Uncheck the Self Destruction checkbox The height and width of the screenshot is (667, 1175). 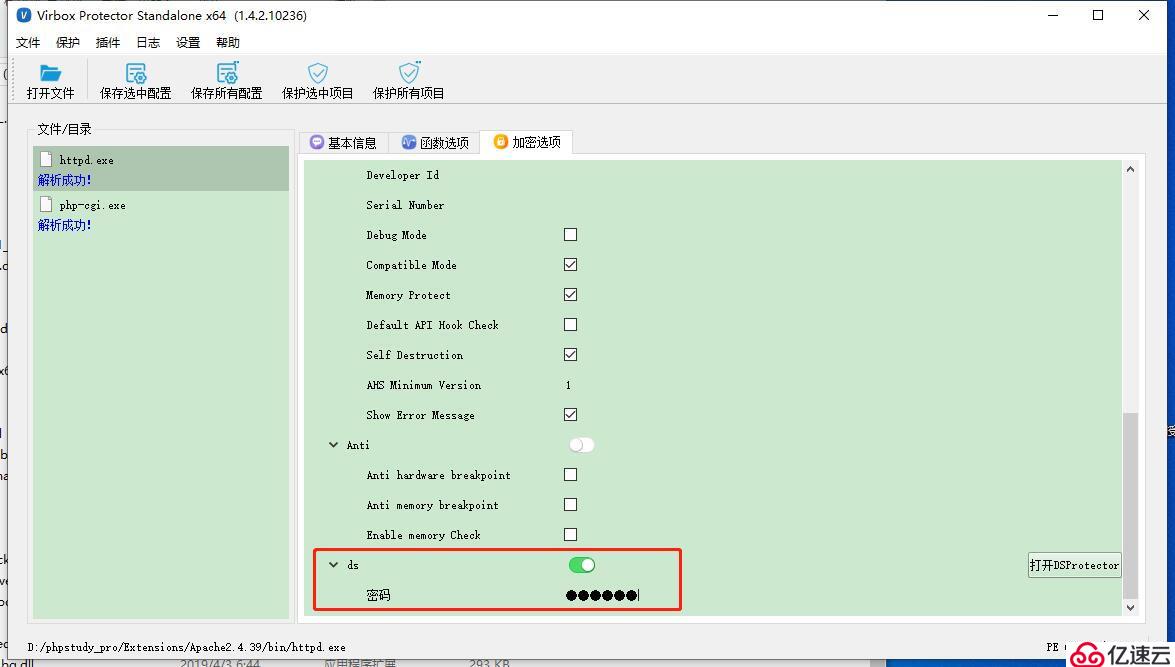pos(570,354)
